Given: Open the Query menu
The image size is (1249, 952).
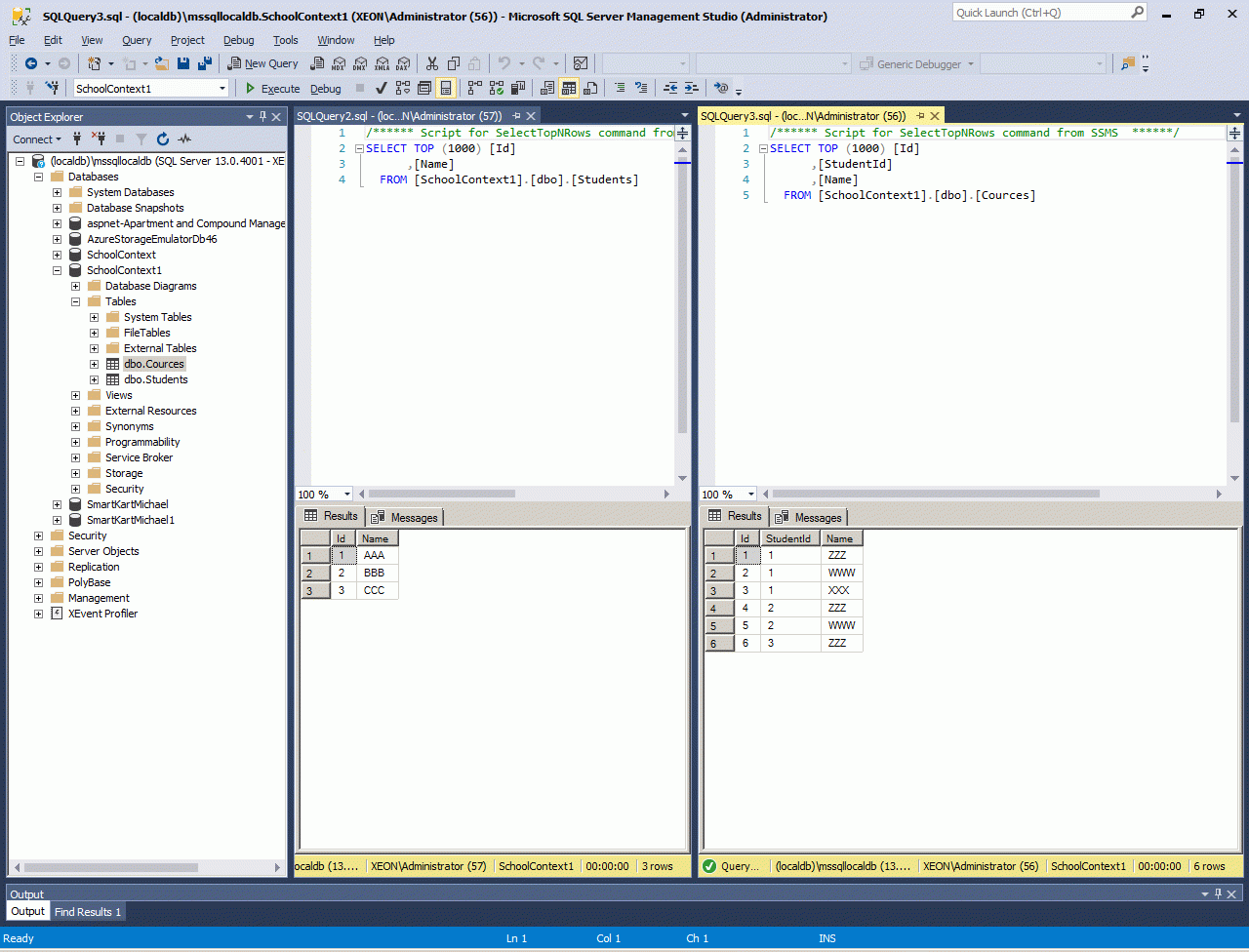Looking at the screenshot, I should pyautogui.click(x=137, y=40).
